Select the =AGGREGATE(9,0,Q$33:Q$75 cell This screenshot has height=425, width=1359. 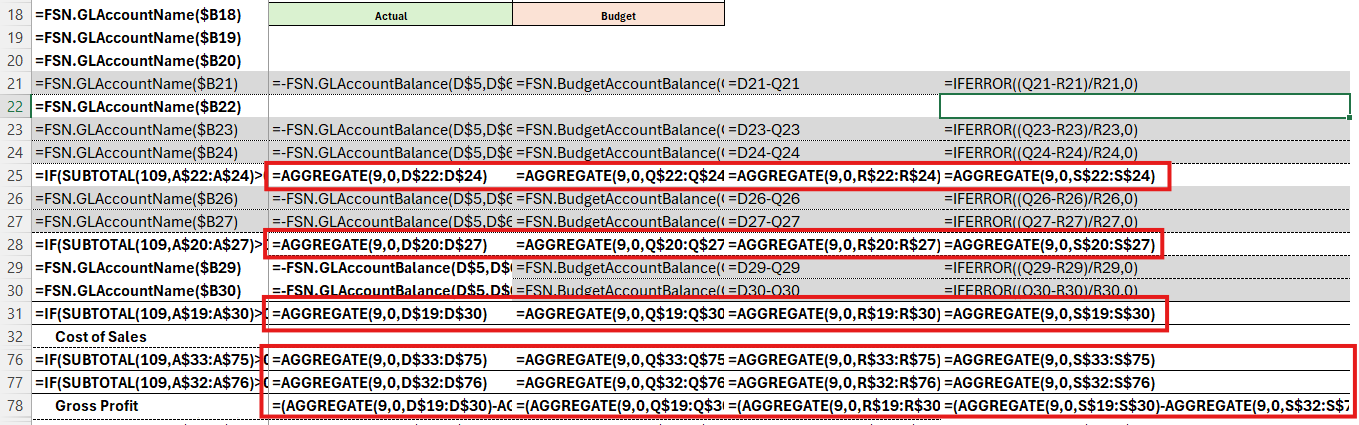(x=620, y=360)
